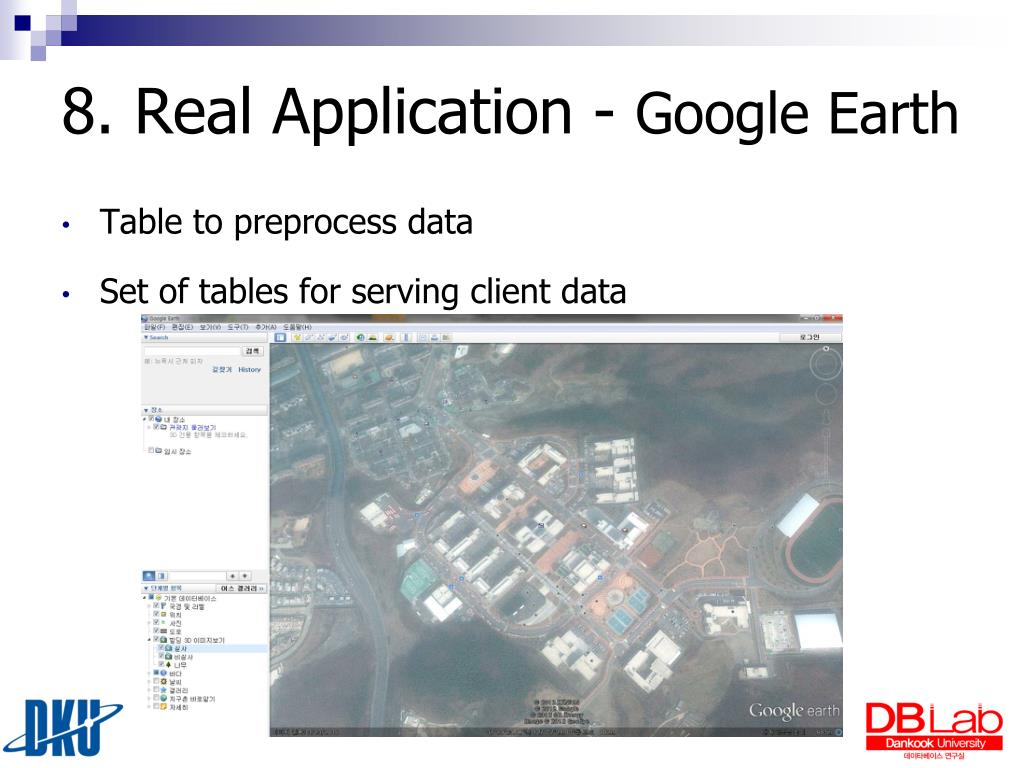Toggle the 도로 roads layer checkbox
Screen dimensions: 1024x768
pos(156,632)
